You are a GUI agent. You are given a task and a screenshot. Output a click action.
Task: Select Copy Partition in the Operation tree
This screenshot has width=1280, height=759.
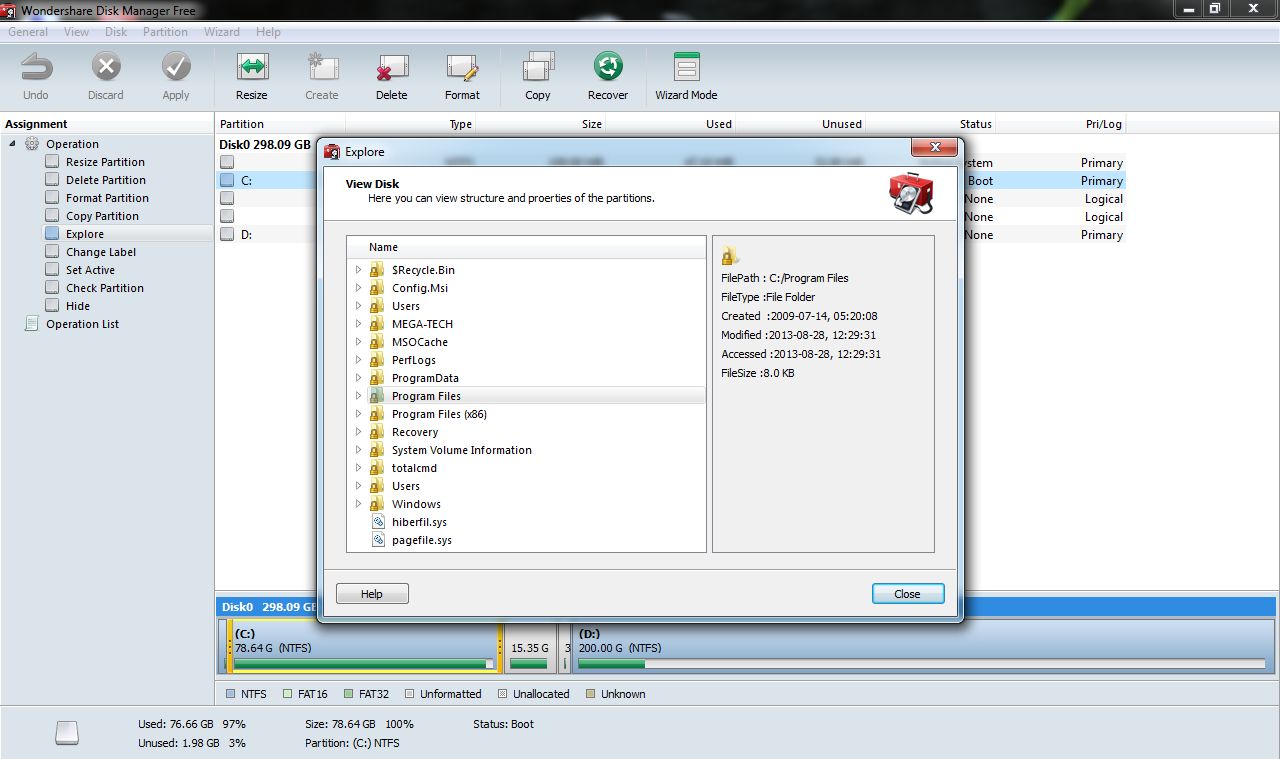pyautogui.click(x=102, y=216)
